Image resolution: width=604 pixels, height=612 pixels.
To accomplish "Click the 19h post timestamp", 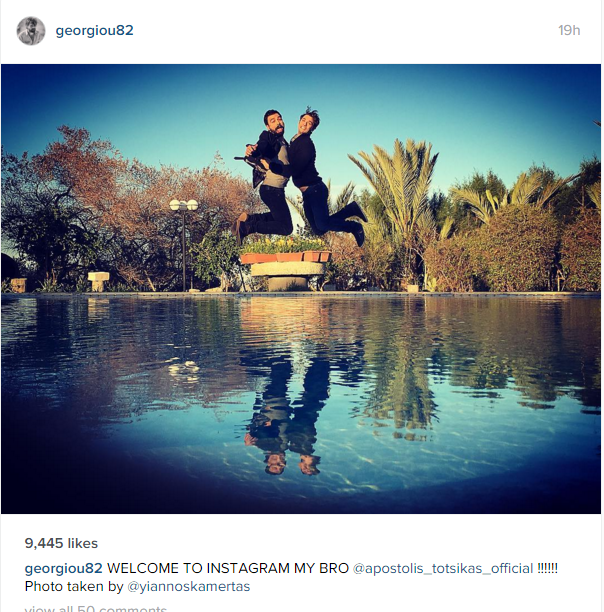I will tap(569, 30).
